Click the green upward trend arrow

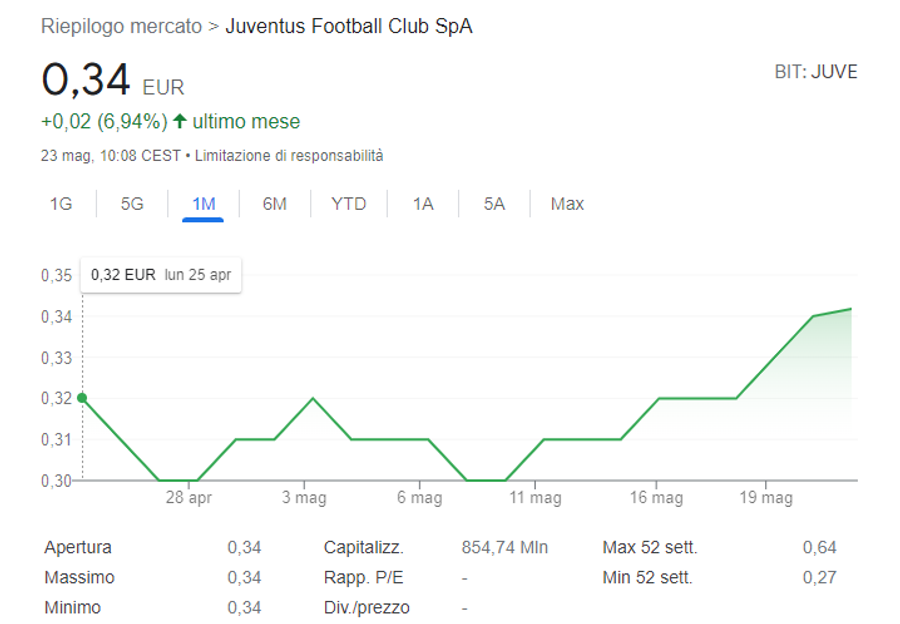pos(180,122)
